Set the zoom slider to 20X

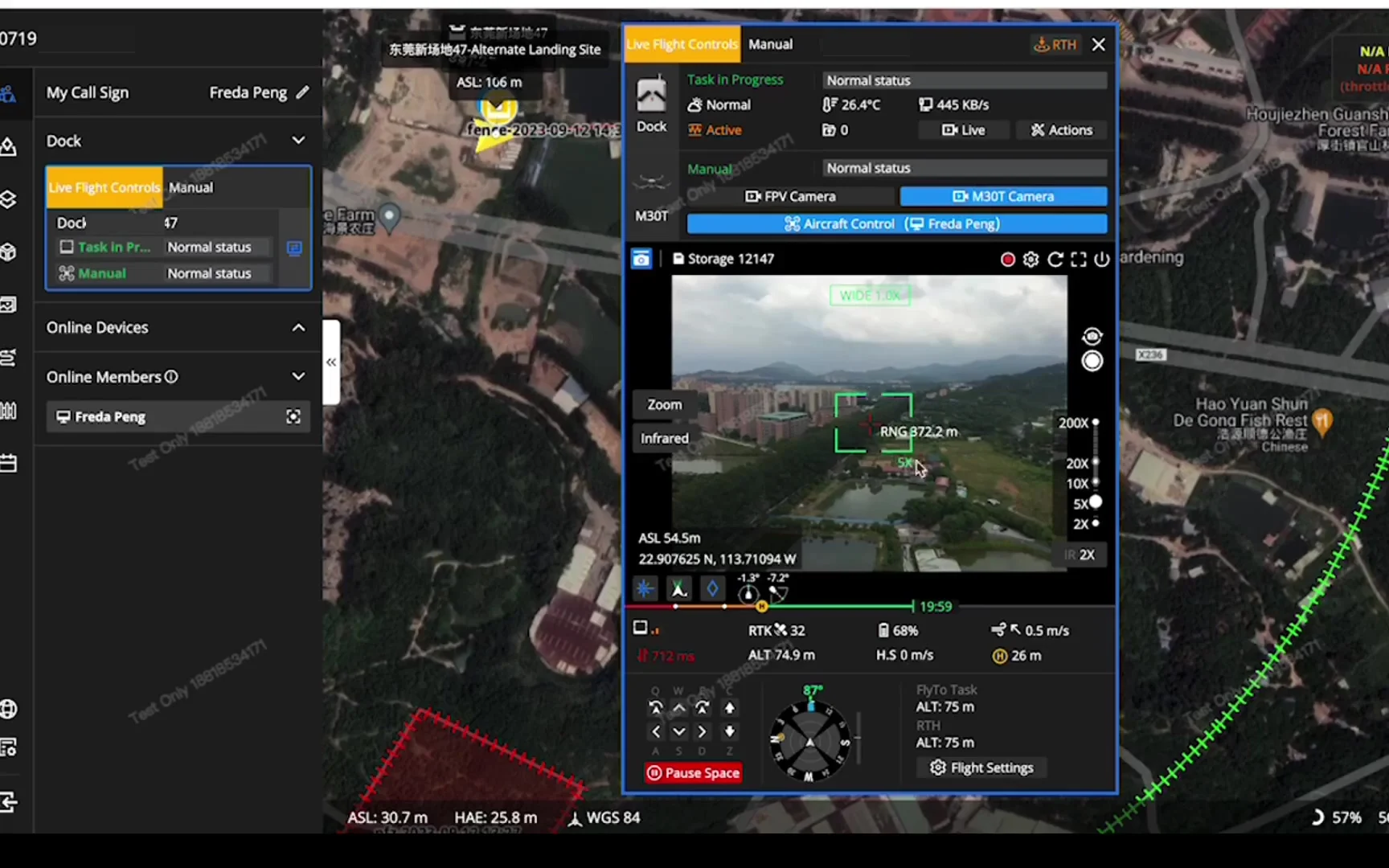1095,463
